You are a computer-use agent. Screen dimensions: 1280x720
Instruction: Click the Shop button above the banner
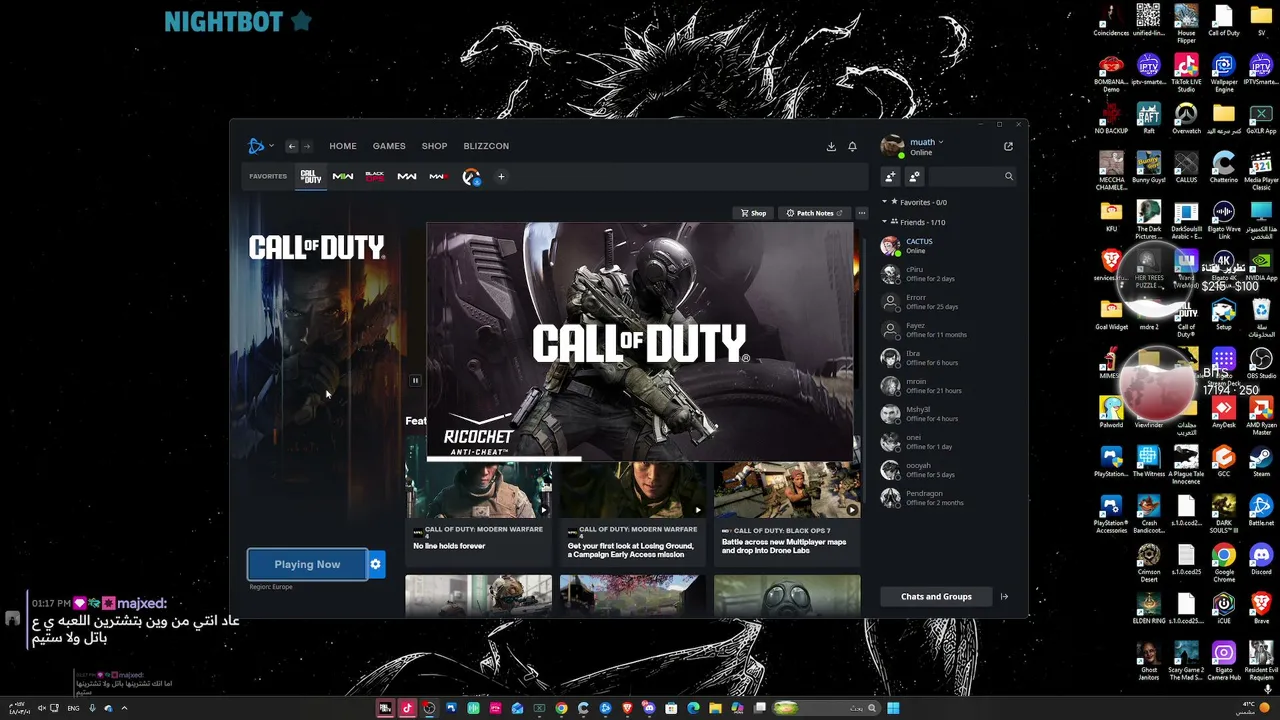pos(753,213)
